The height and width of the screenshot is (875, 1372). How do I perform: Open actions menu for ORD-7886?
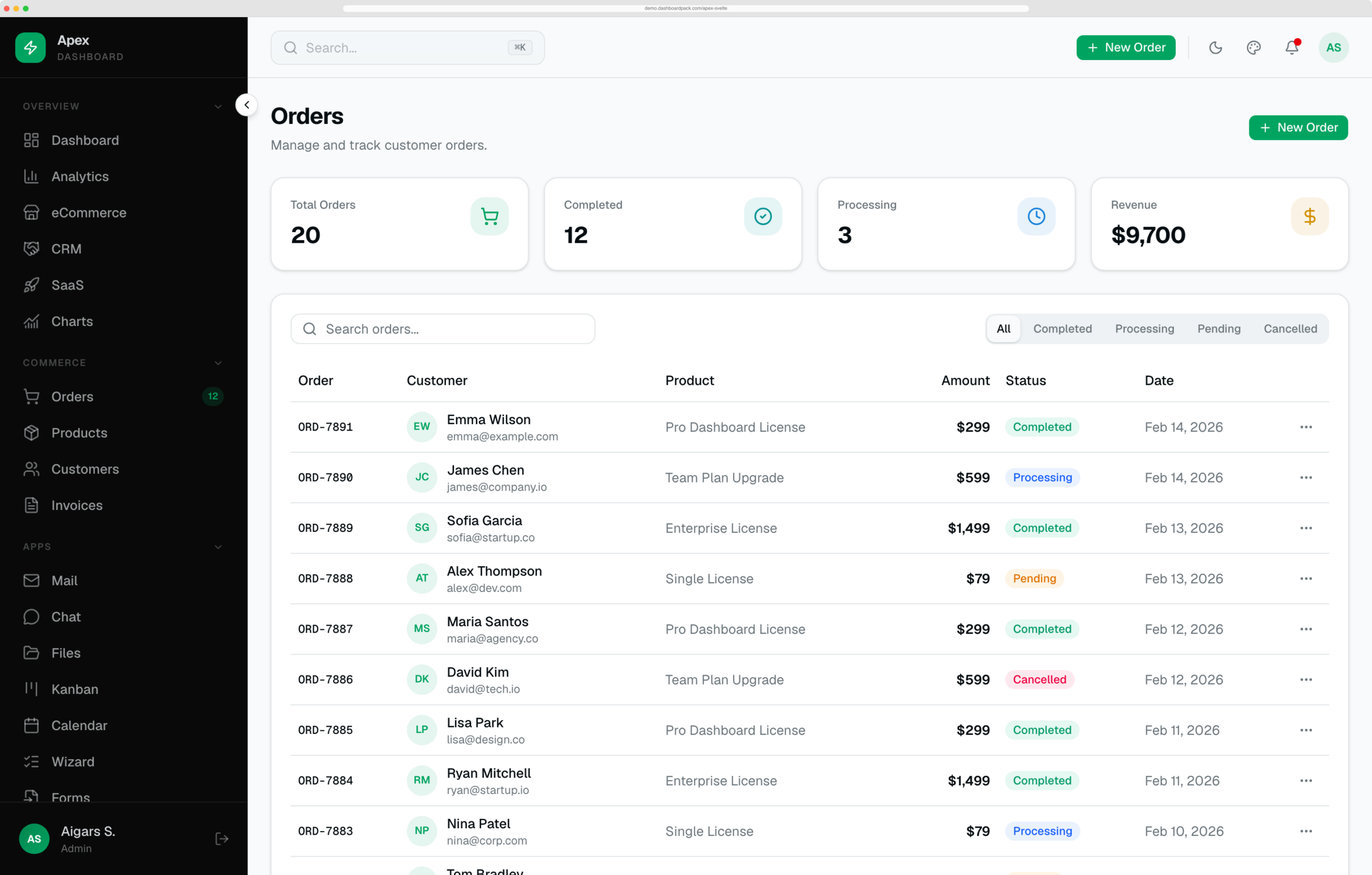1306,680
